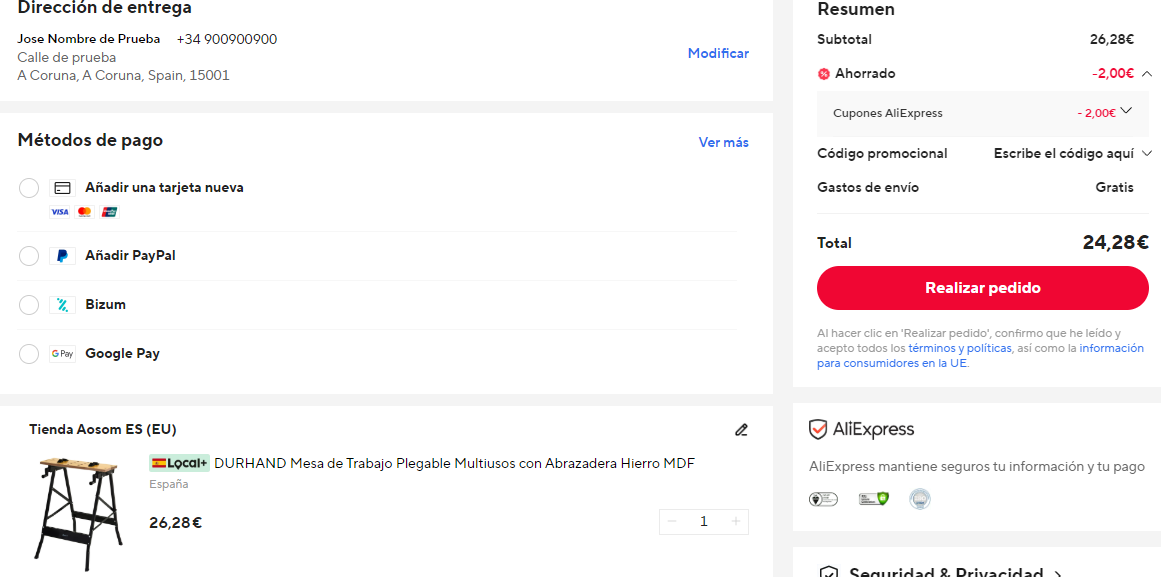Viewport: 1161px width, 577px height.
Task: Click Escribe el código aquí promo field
Action: pyautogui.click(x=1063, y=153)
